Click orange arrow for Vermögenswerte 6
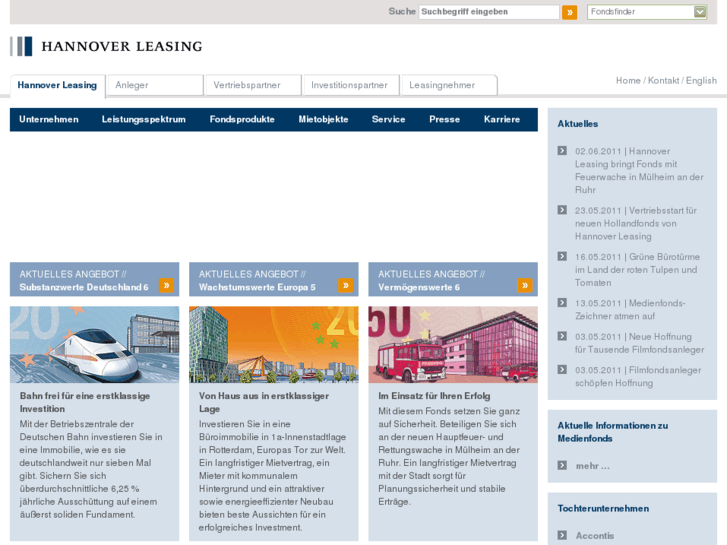Image resolution: width=727 pixels, height=545 pixels. [525, 285]
